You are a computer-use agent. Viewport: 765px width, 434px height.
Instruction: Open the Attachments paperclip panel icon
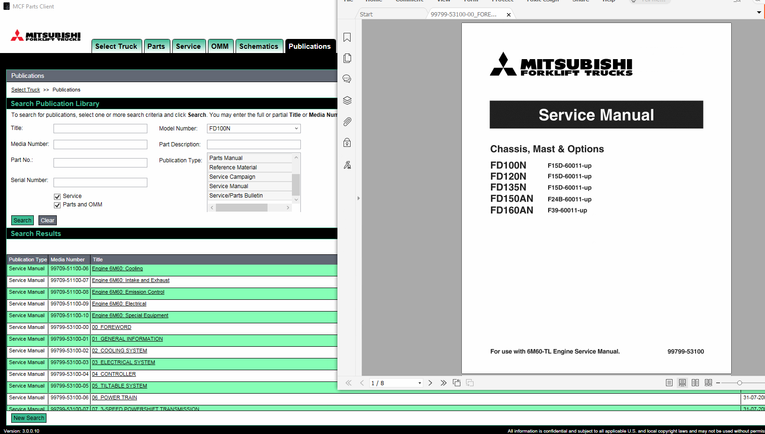(x=347, y=122)
